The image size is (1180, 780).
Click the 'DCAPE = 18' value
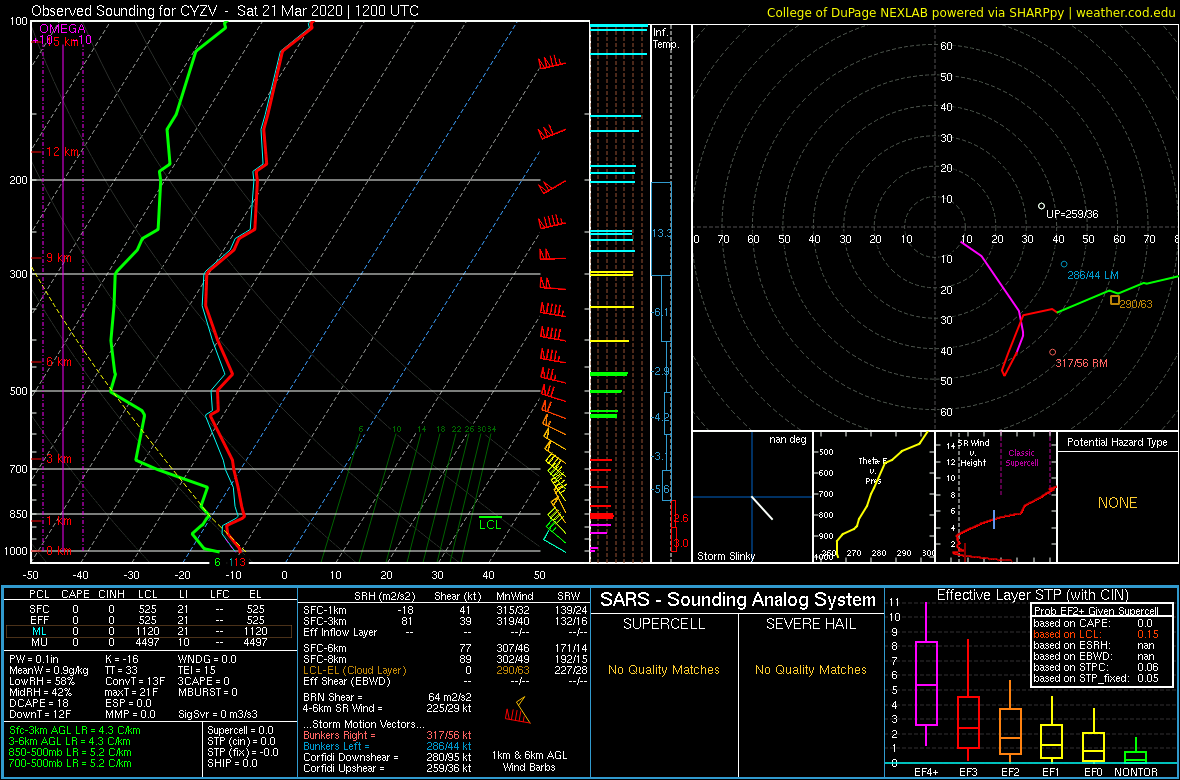38,704
